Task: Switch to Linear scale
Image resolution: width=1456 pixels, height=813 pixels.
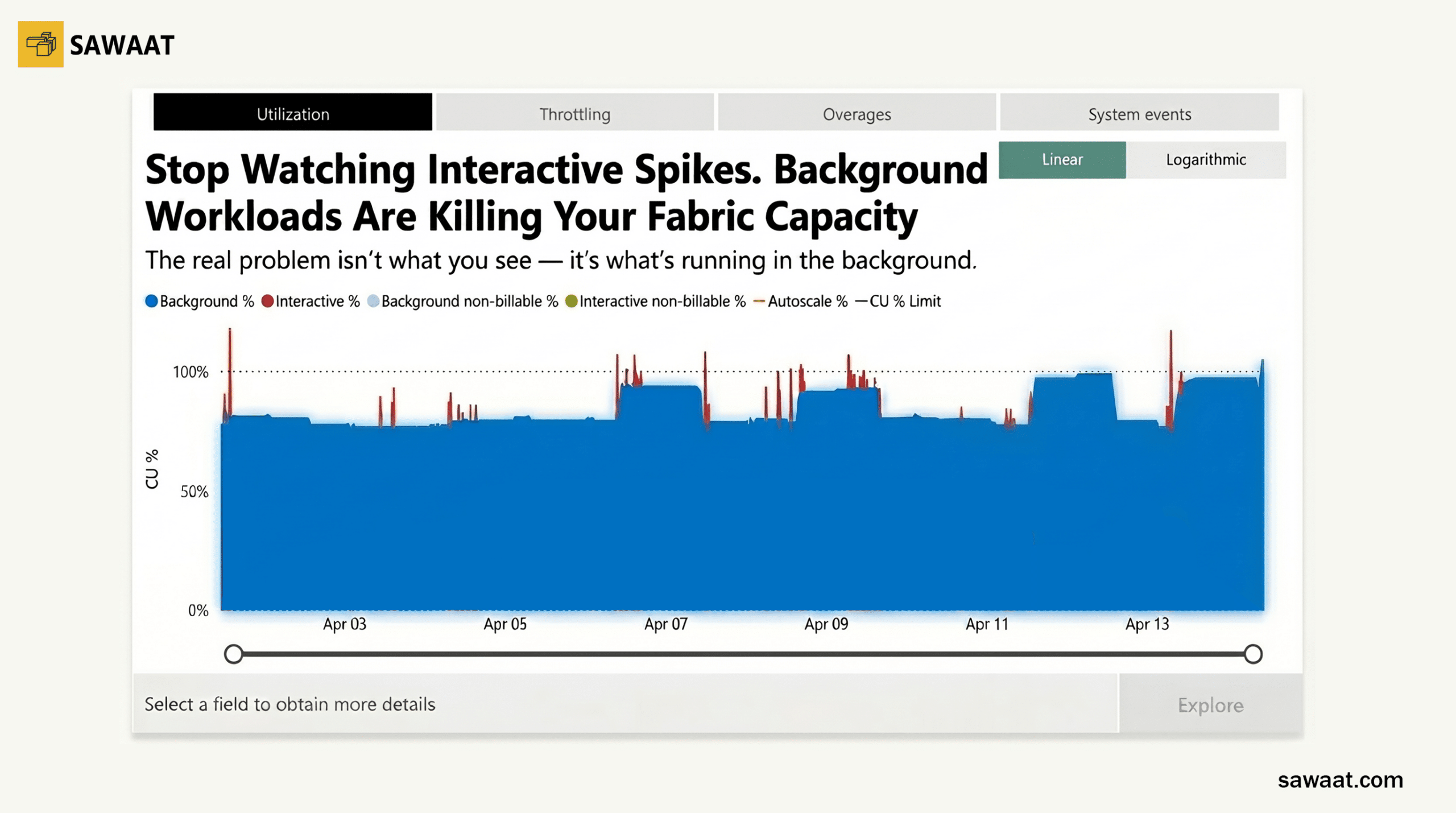Action: click(x=1061, y=160)
